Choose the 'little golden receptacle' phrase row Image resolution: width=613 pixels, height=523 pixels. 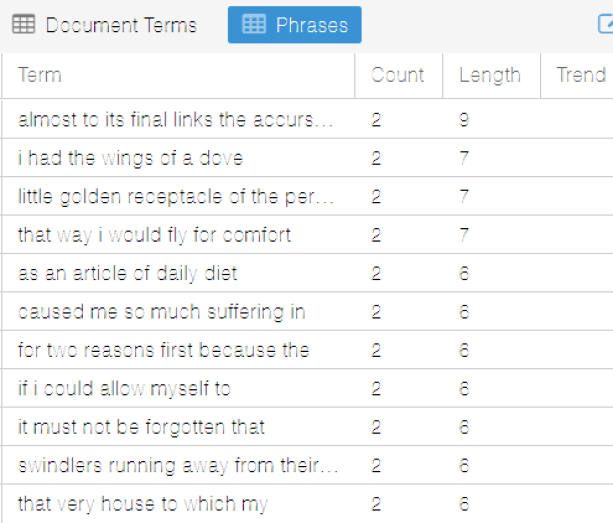tap(176, 197)
